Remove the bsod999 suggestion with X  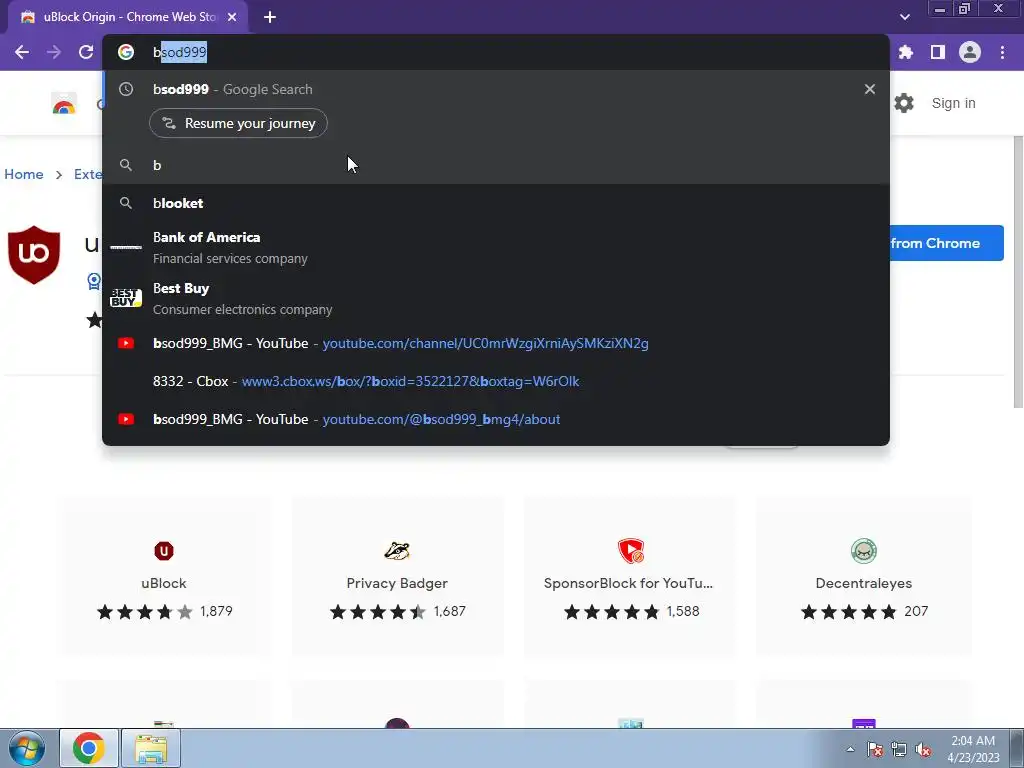point(869,89)
